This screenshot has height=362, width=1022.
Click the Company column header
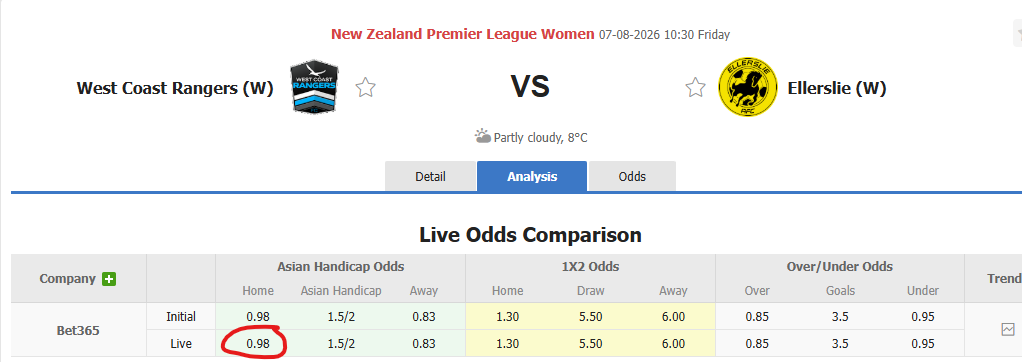(x=68, y=279)
